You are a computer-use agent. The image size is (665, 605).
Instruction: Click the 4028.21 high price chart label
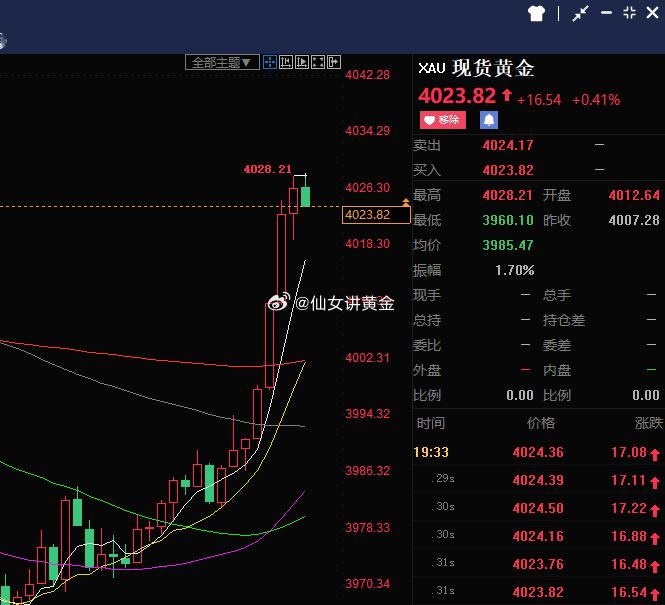pyautogui.click(x=268, y=169)
